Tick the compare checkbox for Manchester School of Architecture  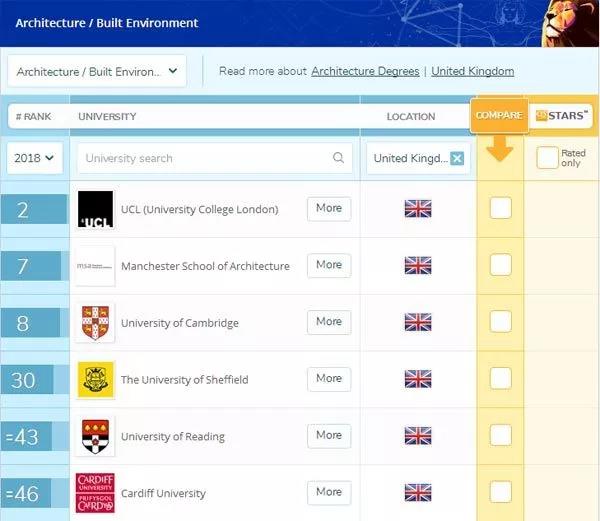(x=501, y=264)
